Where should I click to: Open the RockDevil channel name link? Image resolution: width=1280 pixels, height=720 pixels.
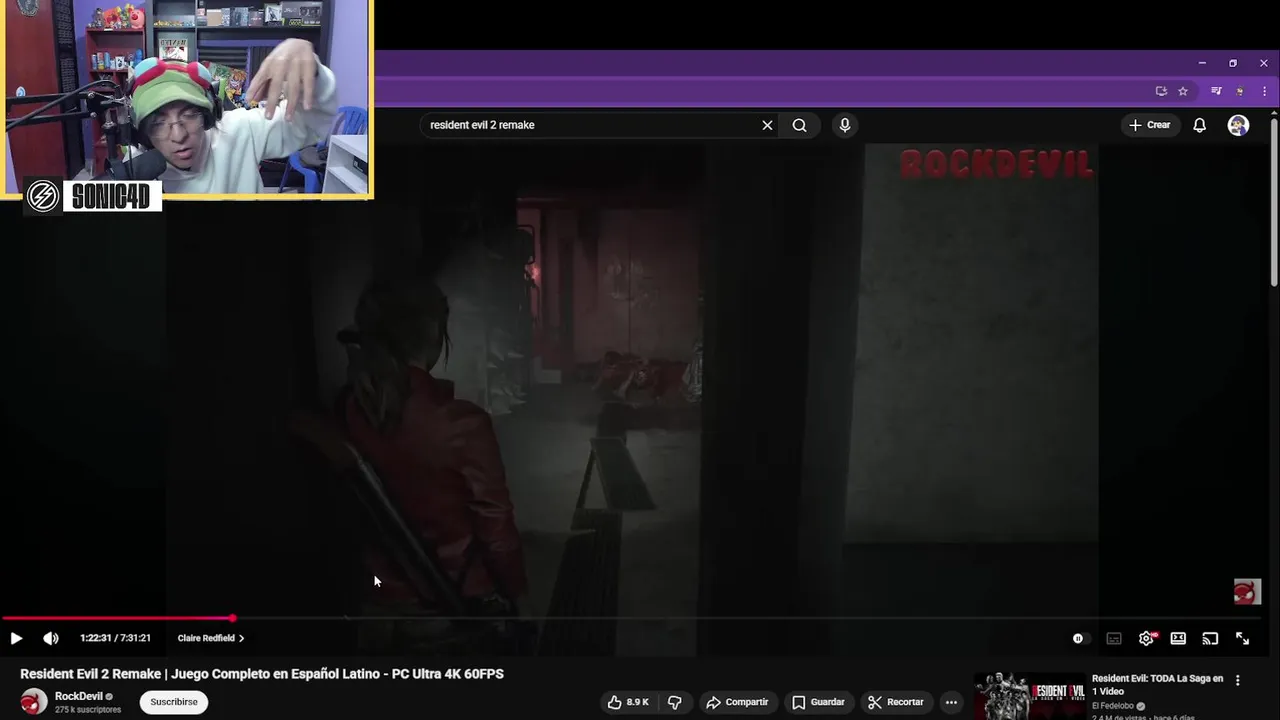pyautogui.click(x=79, y=696)
